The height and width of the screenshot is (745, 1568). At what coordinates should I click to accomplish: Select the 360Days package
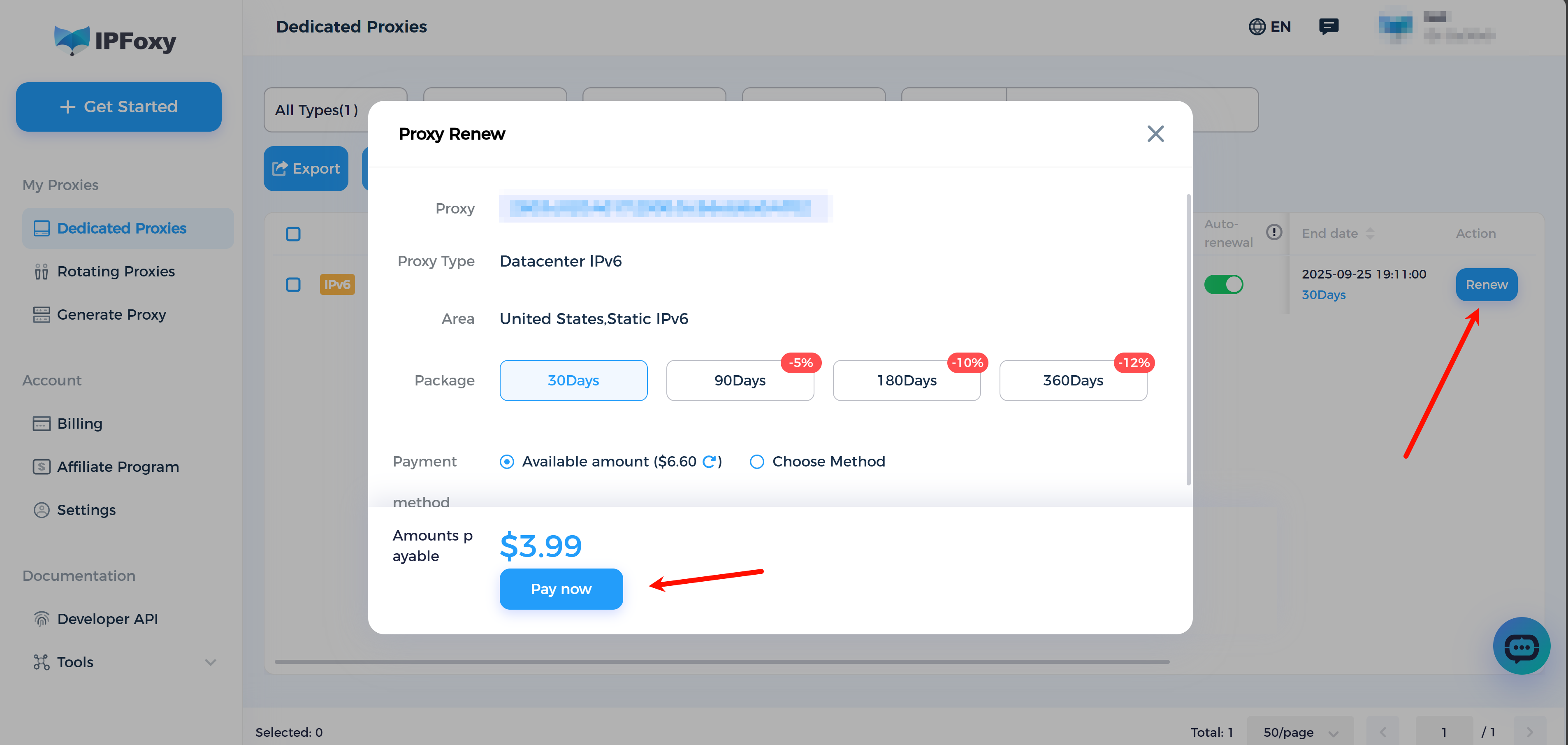[x=1073, y=380]
